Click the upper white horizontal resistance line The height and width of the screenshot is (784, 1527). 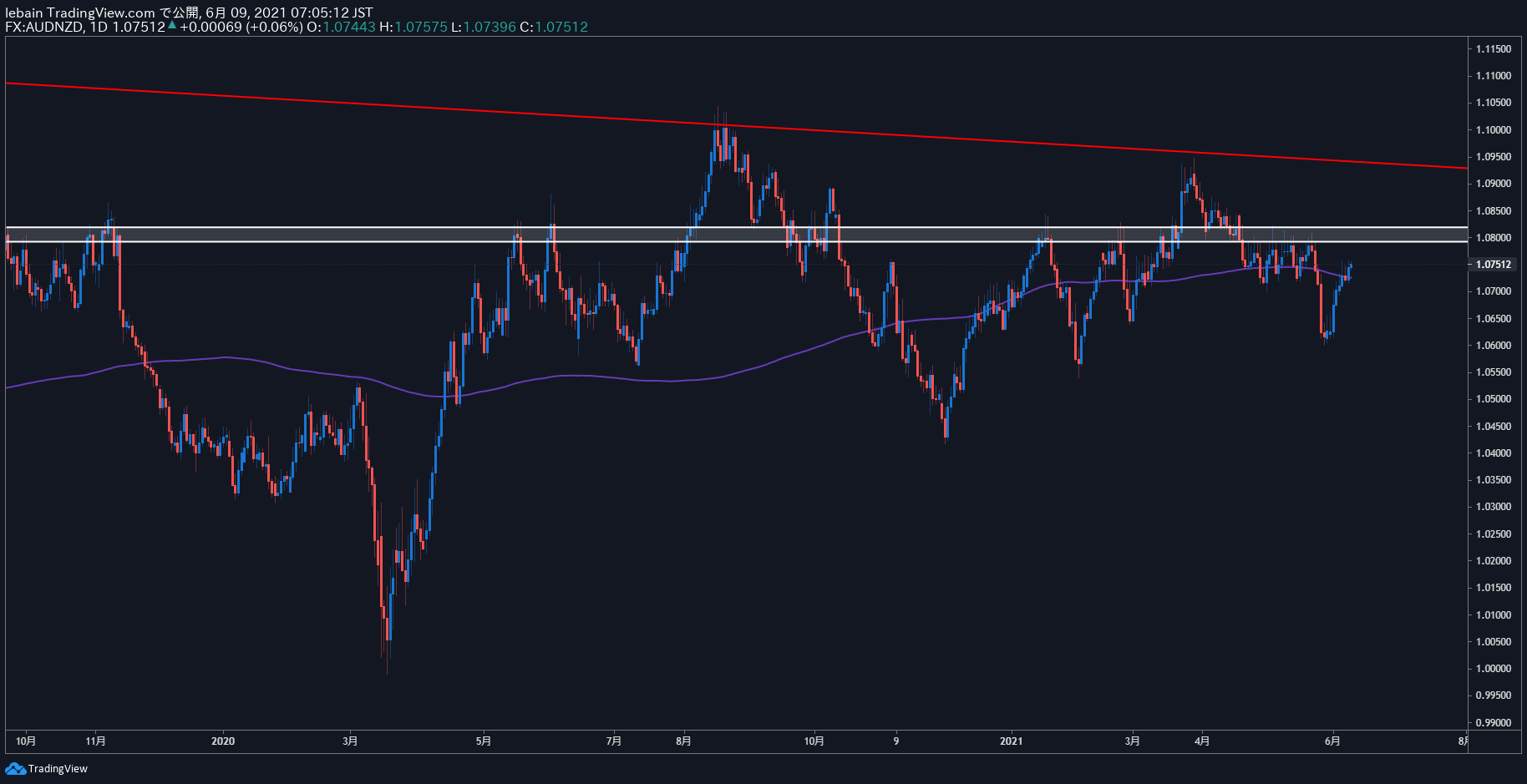click(735, 227)
